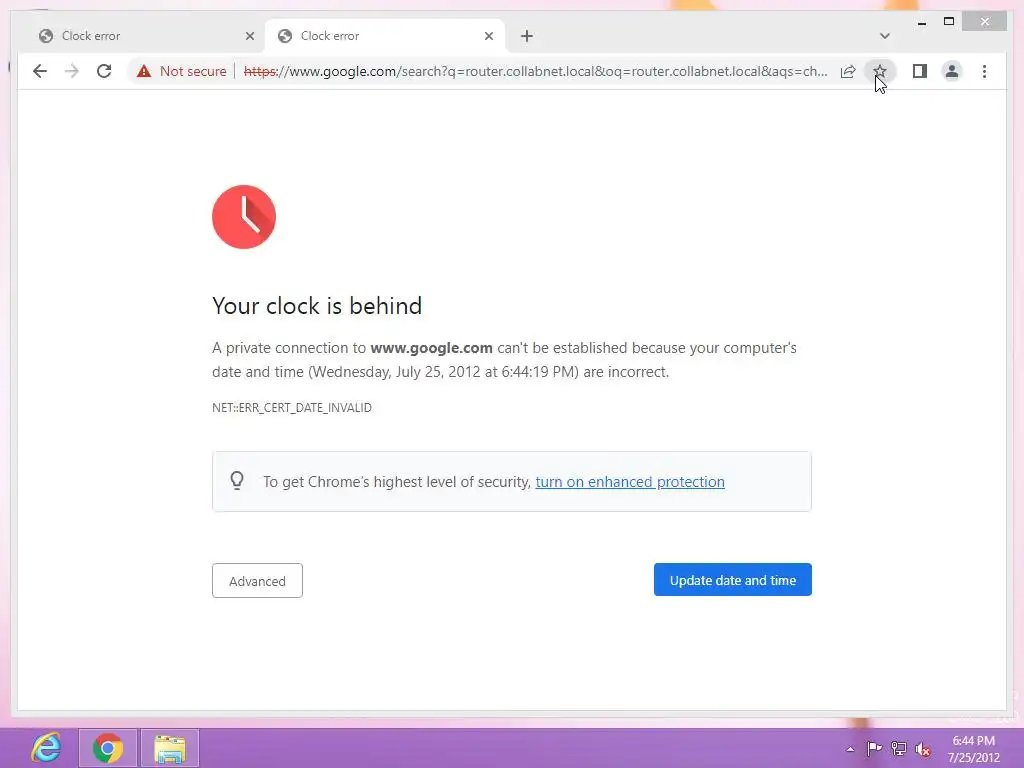The height and width of the screenshot is (768, 1024).
Task: Click the forward navigation arrow
Action: (x=72, y=71)
